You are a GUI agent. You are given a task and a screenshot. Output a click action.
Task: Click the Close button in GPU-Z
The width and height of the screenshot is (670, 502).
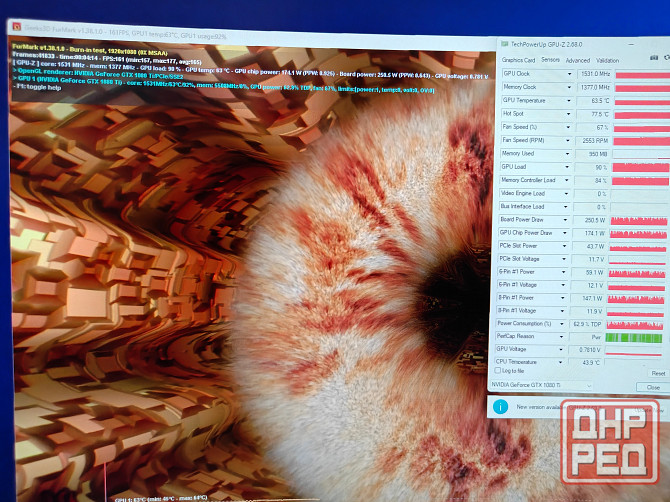coord(652,386)
